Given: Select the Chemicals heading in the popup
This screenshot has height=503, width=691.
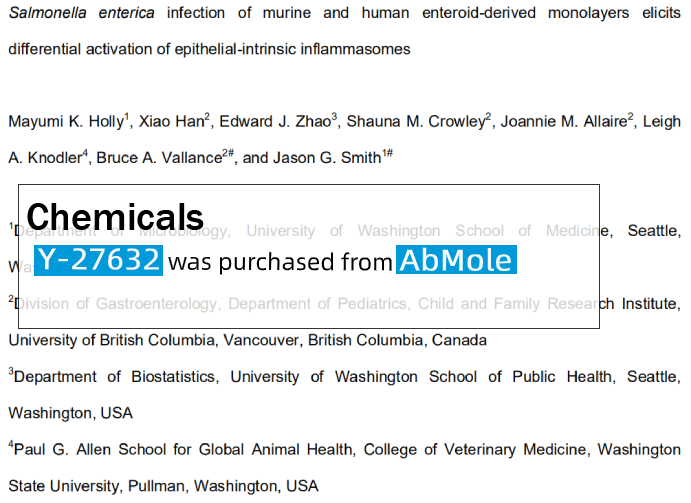Looking at the screenshot, I should [115, 217].
